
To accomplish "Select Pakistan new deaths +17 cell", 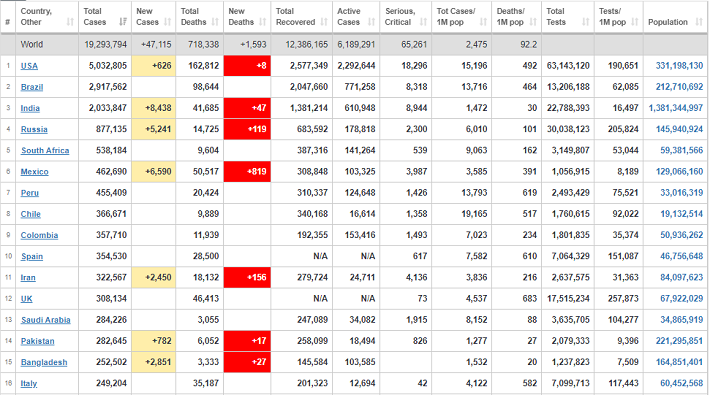I will [x=247, y=341].
